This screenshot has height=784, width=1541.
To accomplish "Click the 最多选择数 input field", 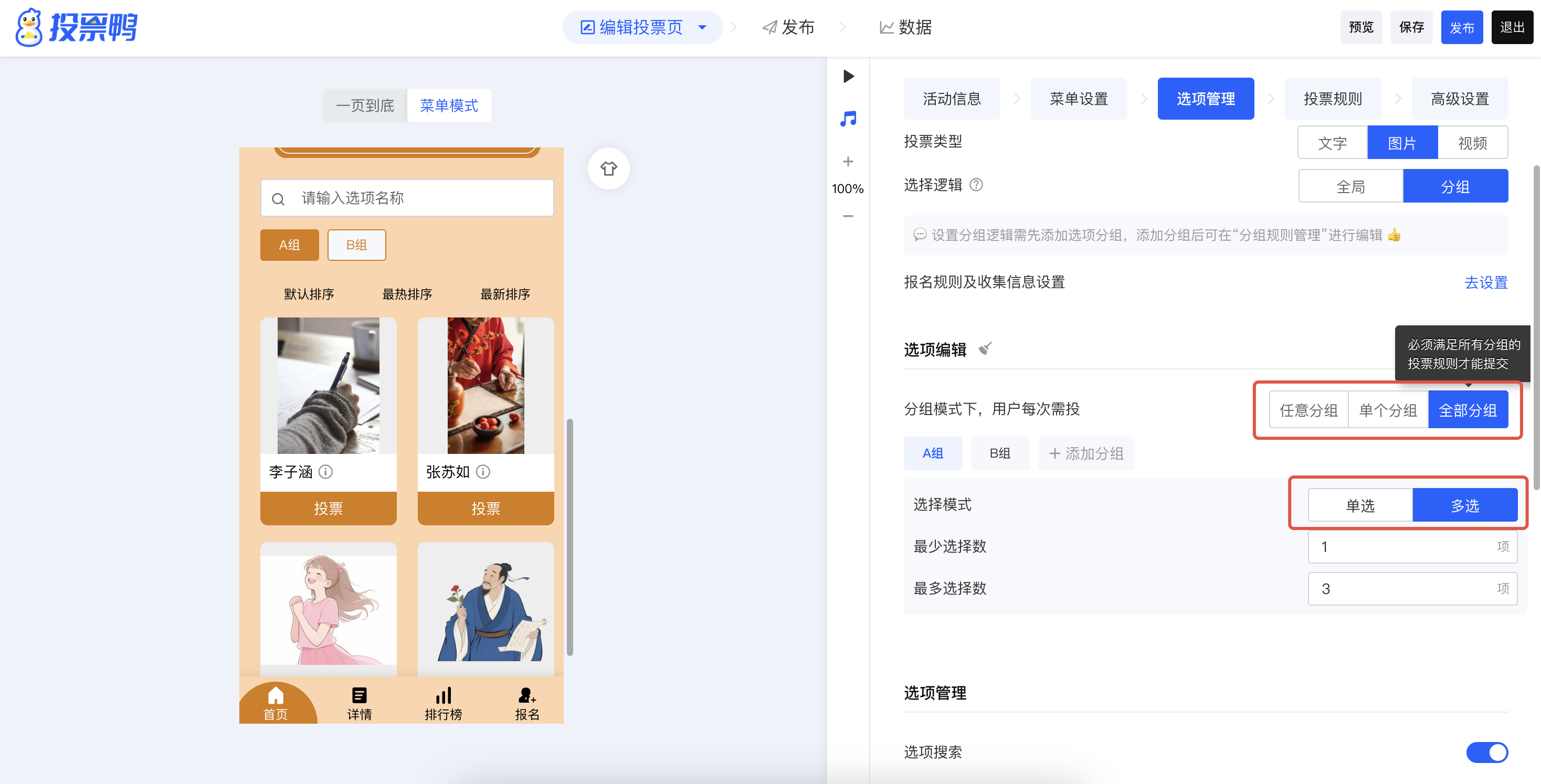I will tap(1400, 588).
